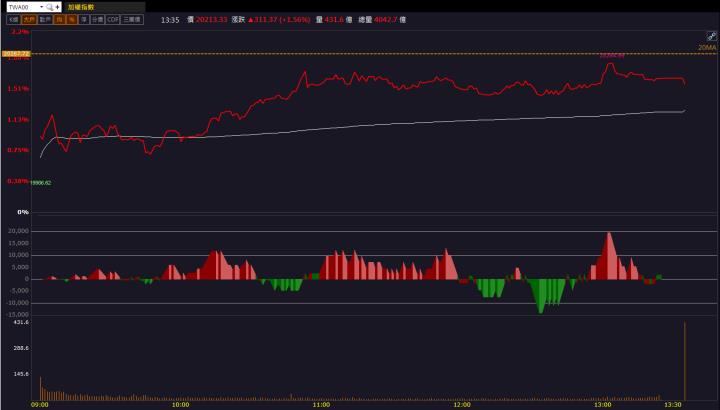Enable the 淨 toggle button

point(84,19)
